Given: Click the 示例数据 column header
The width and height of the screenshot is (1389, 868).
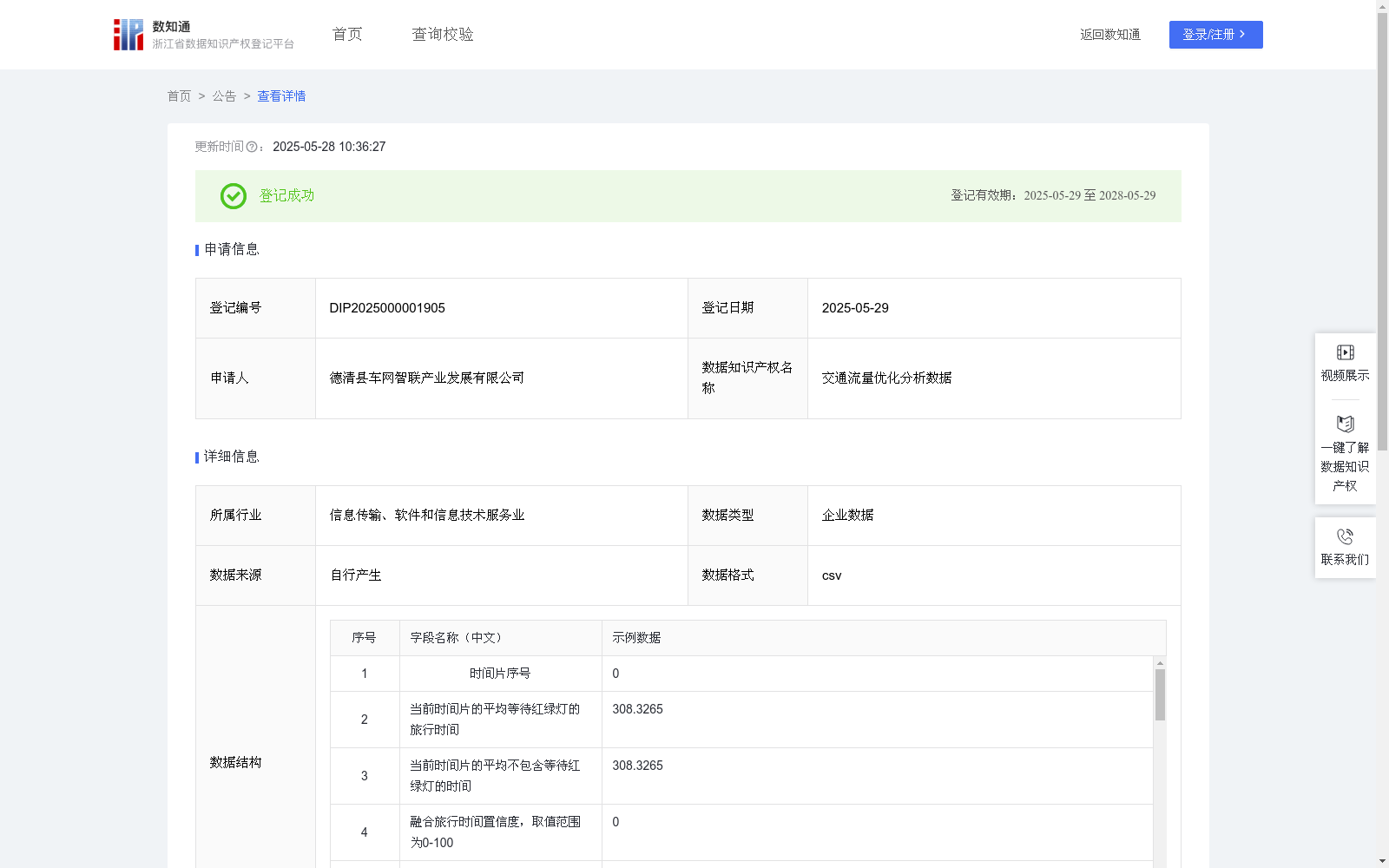Looking at the screenshot, I should [884, 638].
